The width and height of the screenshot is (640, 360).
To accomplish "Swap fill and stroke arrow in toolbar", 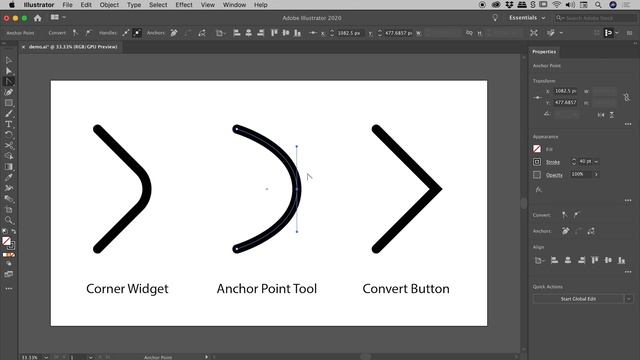I will click(x=13, y=231).
